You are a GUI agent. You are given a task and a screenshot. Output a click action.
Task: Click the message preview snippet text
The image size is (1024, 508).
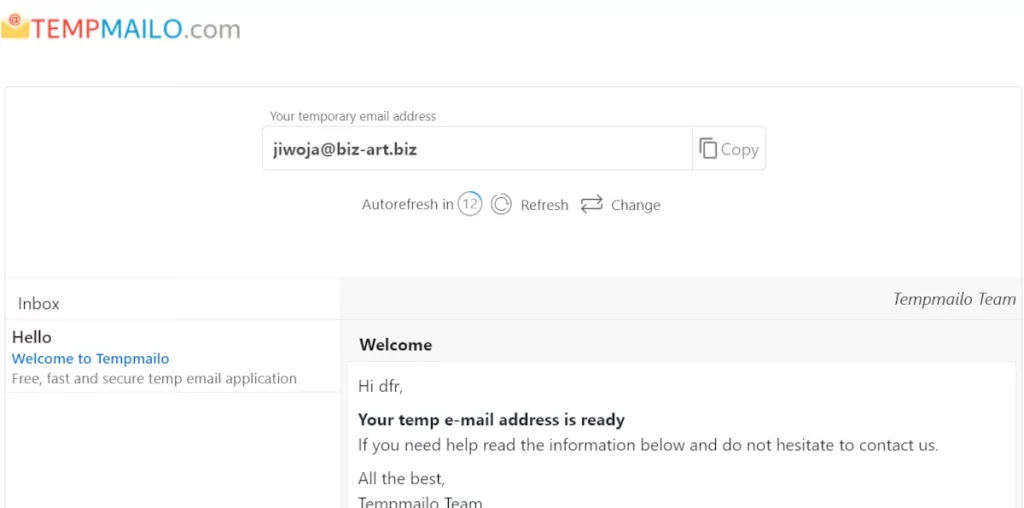[x=154, y=379]
